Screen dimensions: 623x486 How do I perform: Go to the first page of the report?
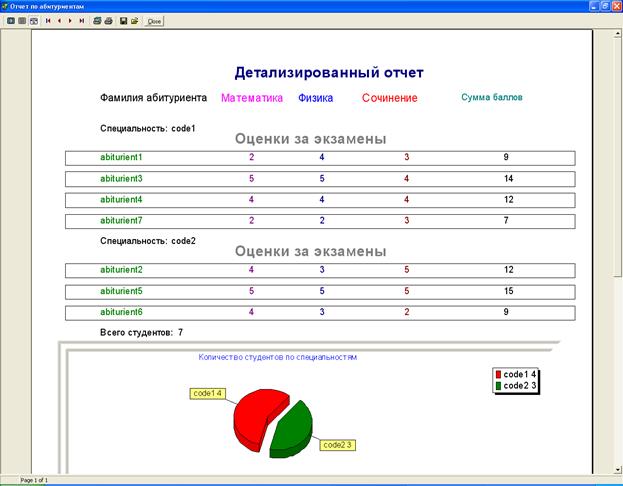tap(48, 20)
